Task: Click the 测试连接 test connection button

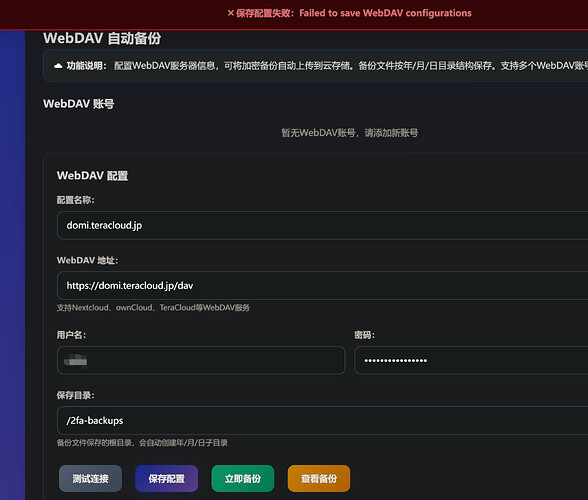Action: 90,478
